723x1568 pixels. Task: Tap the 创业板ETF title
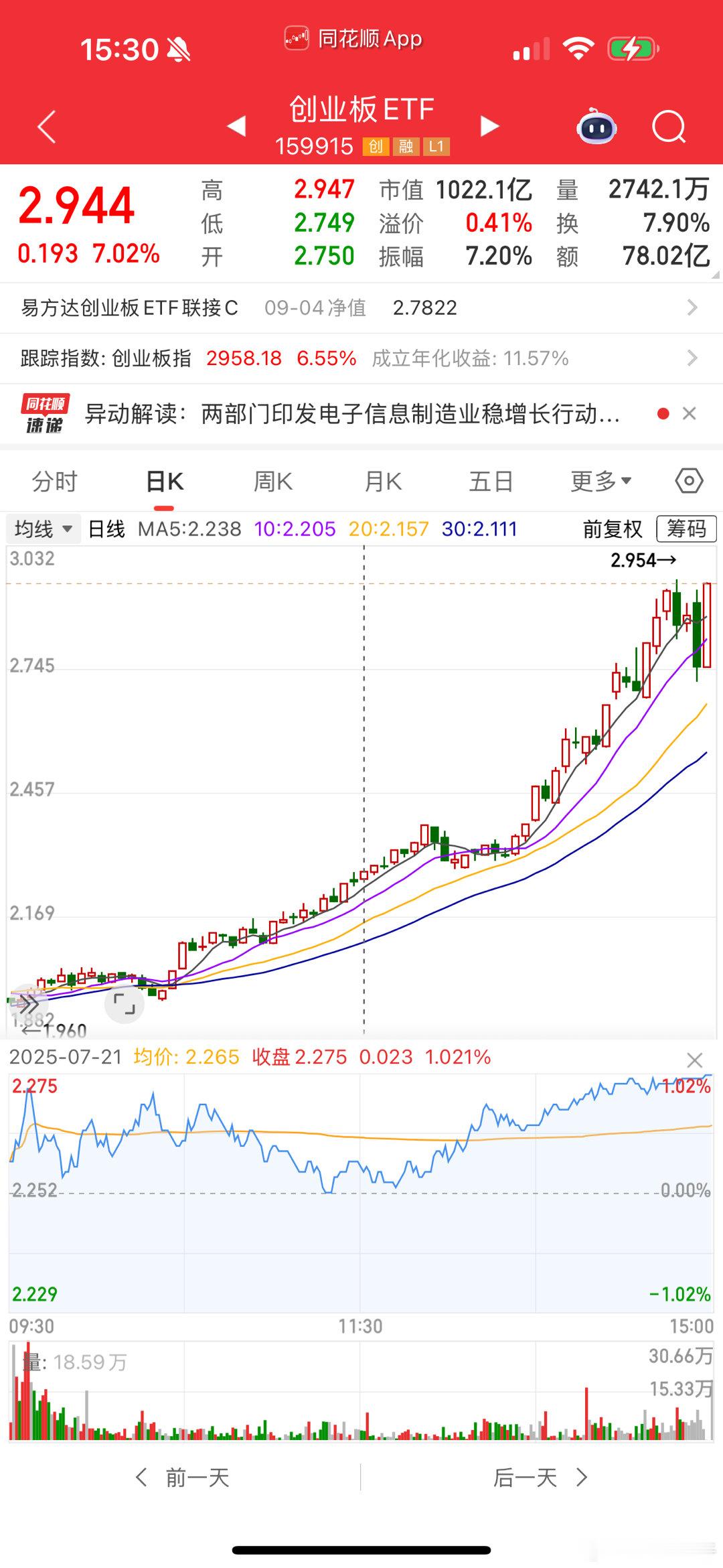pos(361,109)
